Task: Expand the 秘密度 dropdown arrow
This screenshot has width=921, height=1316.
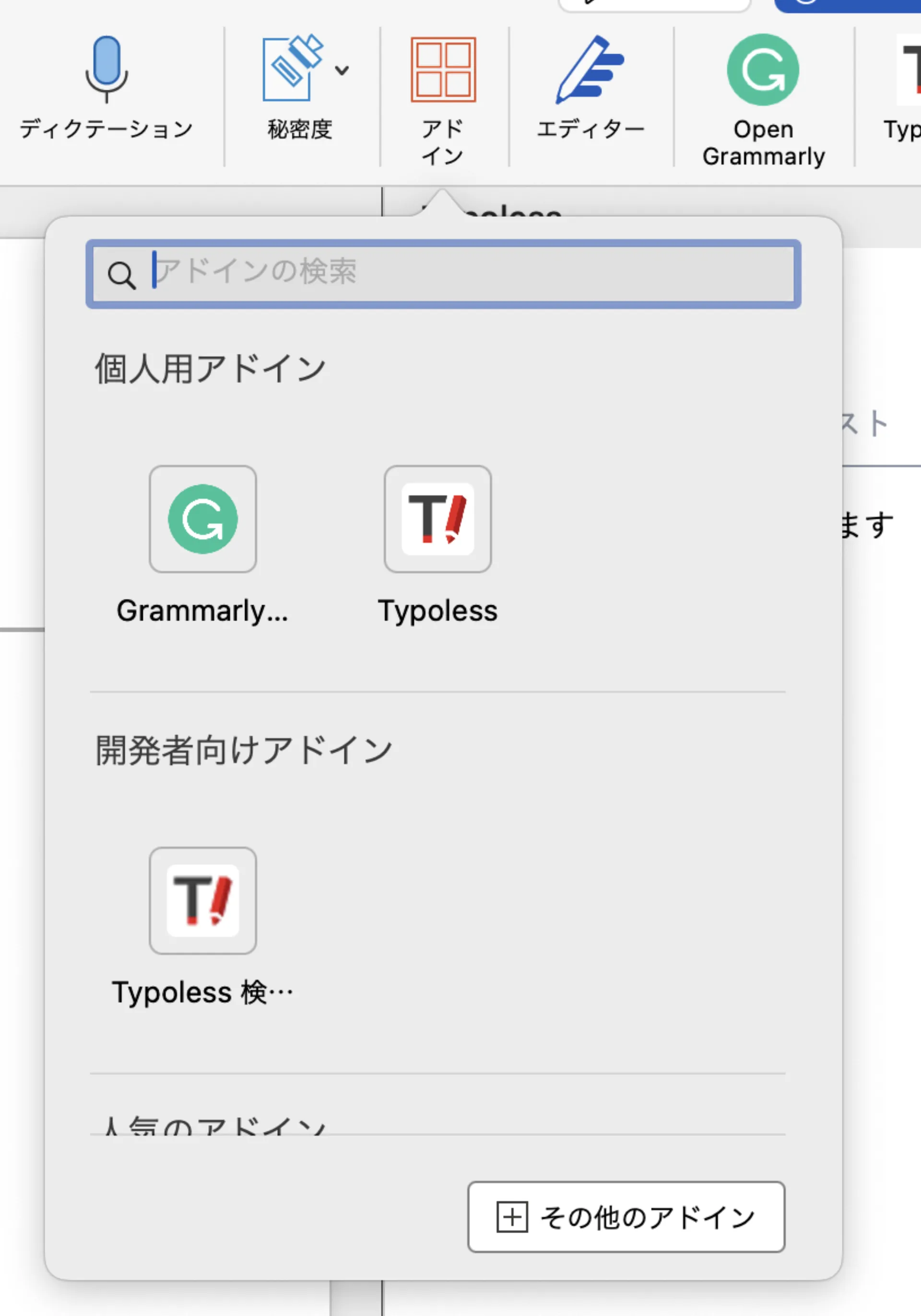Action: [x=342, y=70]
